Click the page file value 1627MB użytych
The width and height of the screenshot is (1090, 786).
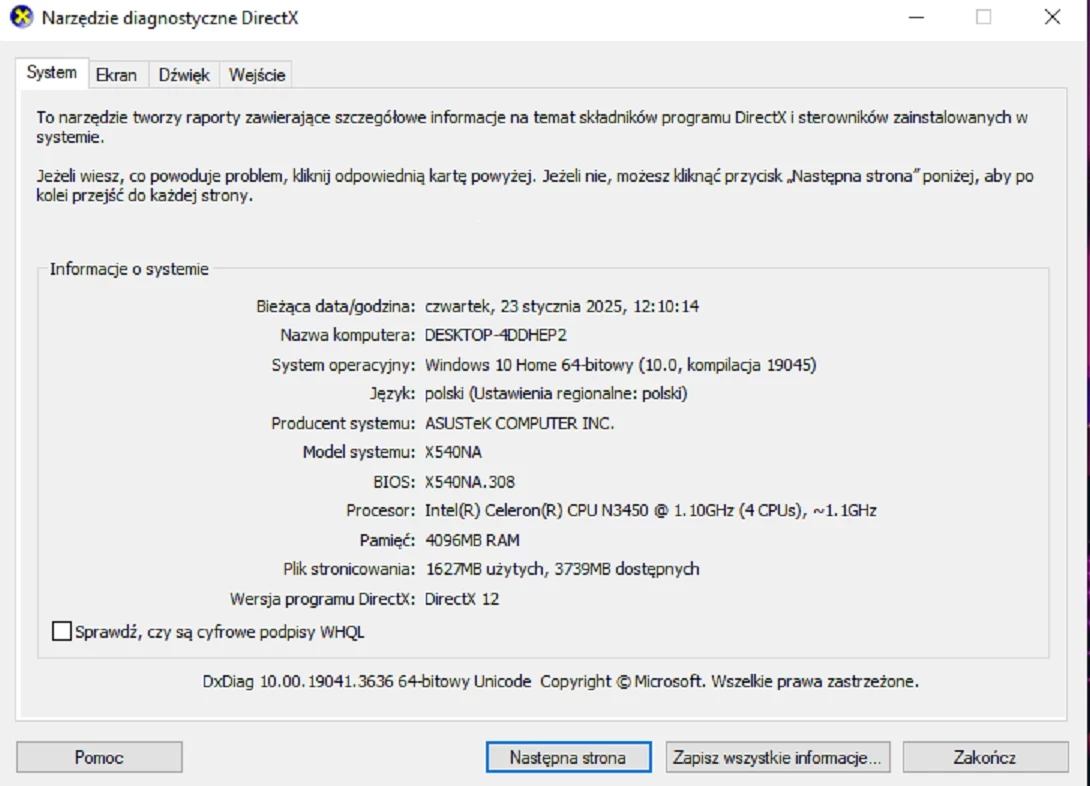pyautogui.click(x=562, y=569)
